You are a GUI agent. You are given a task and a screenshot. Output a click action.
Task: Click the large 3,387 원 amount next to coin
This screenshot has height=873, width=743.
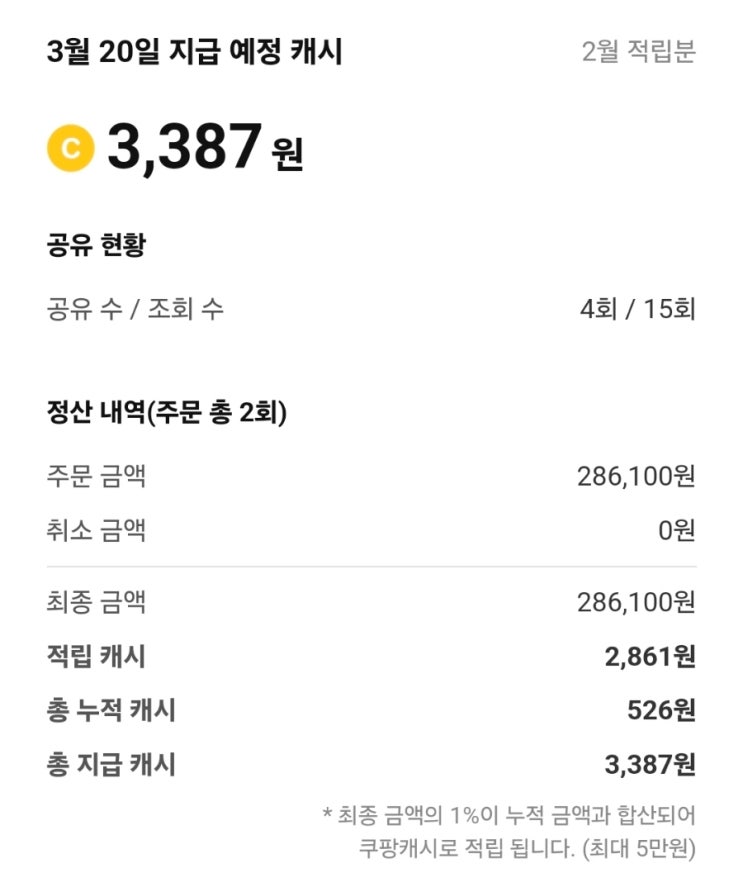[205, 148]
